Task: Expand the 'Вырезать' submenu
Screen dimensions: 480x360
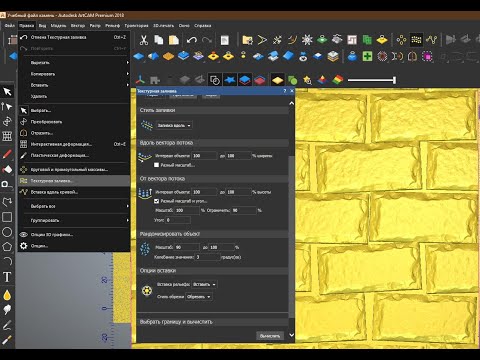Action: (74, 62)
